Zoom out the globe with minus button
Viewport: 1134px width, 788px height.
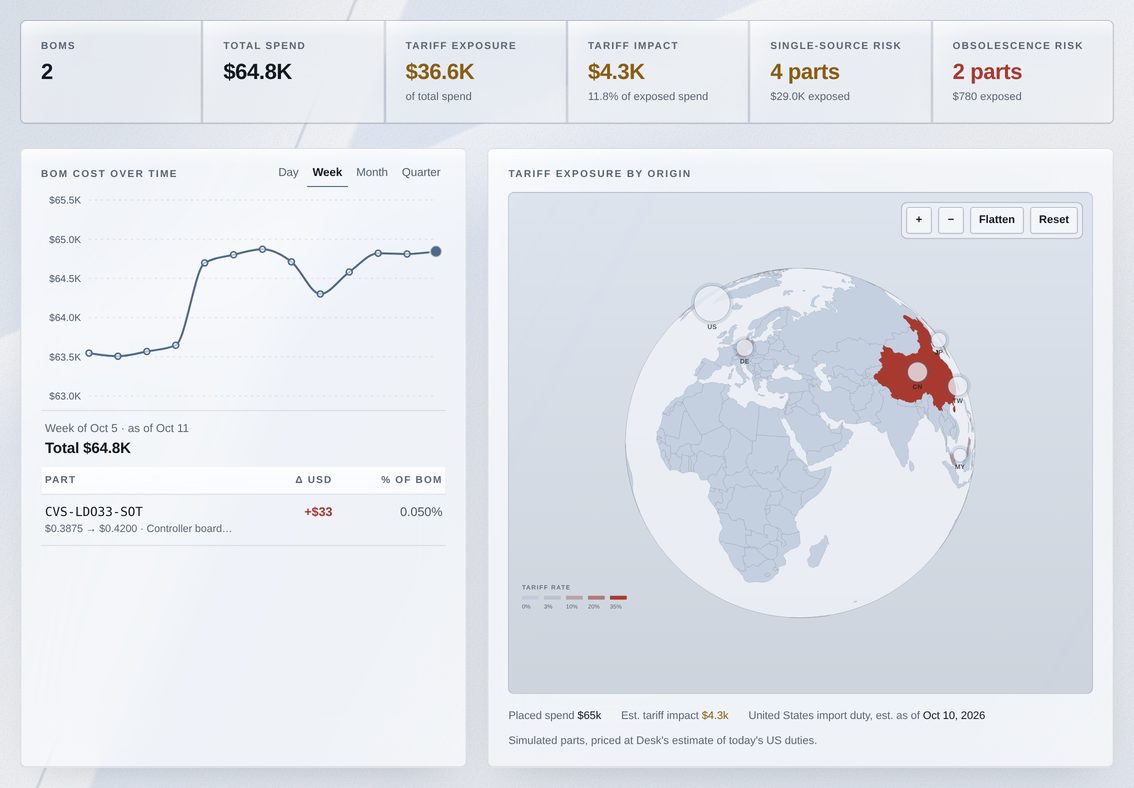click(x=950, y=220)
